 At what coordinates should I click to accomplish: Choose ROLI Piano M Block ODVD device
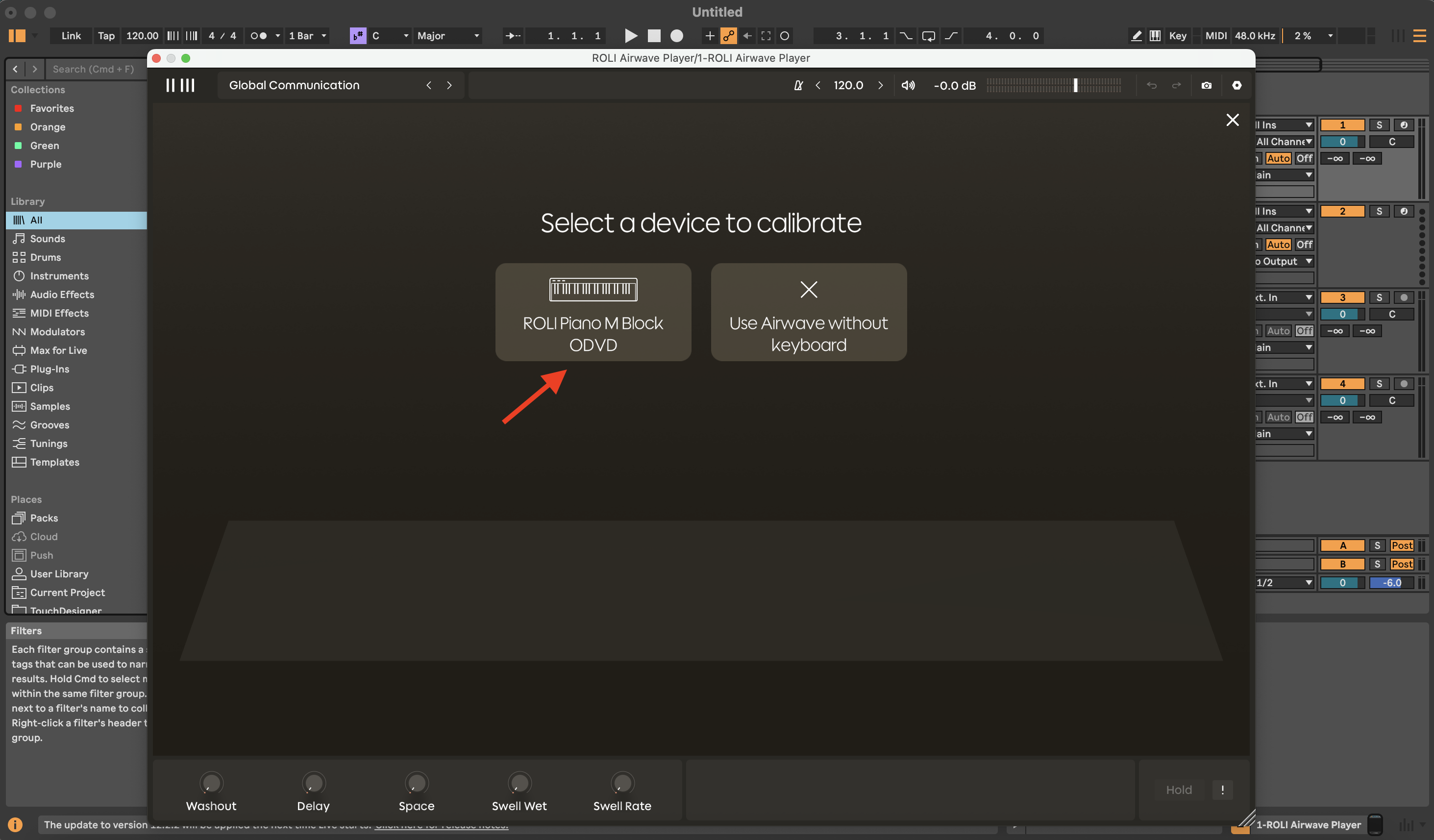point(593,312)
